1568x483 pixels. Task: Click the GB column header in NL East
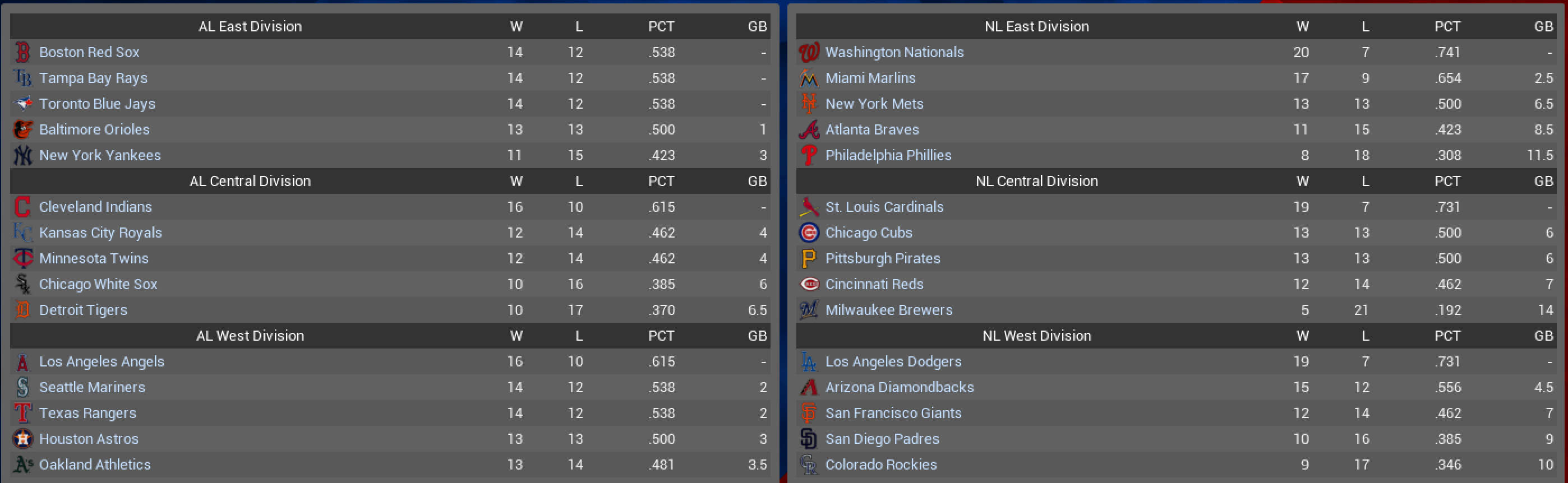(x=1543, y=27)
